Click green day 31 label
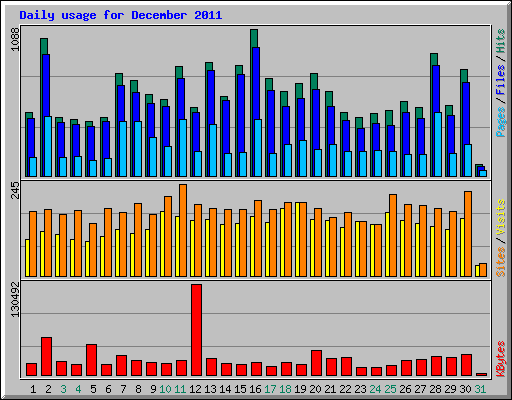512x400 pixels. pyautogui.click(x=480, y=389)
